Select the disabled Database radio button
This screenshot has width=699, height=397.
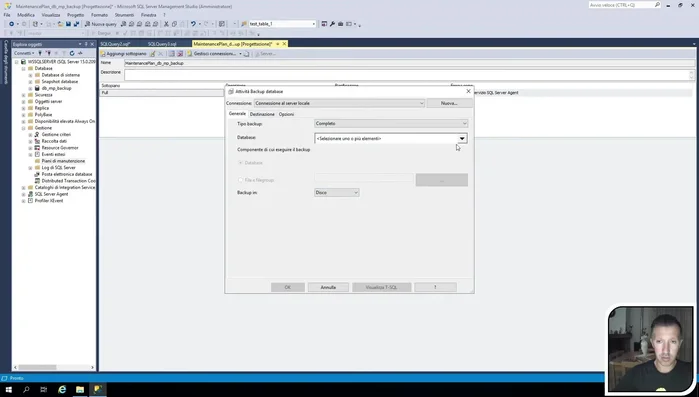(x=241, y=163)
